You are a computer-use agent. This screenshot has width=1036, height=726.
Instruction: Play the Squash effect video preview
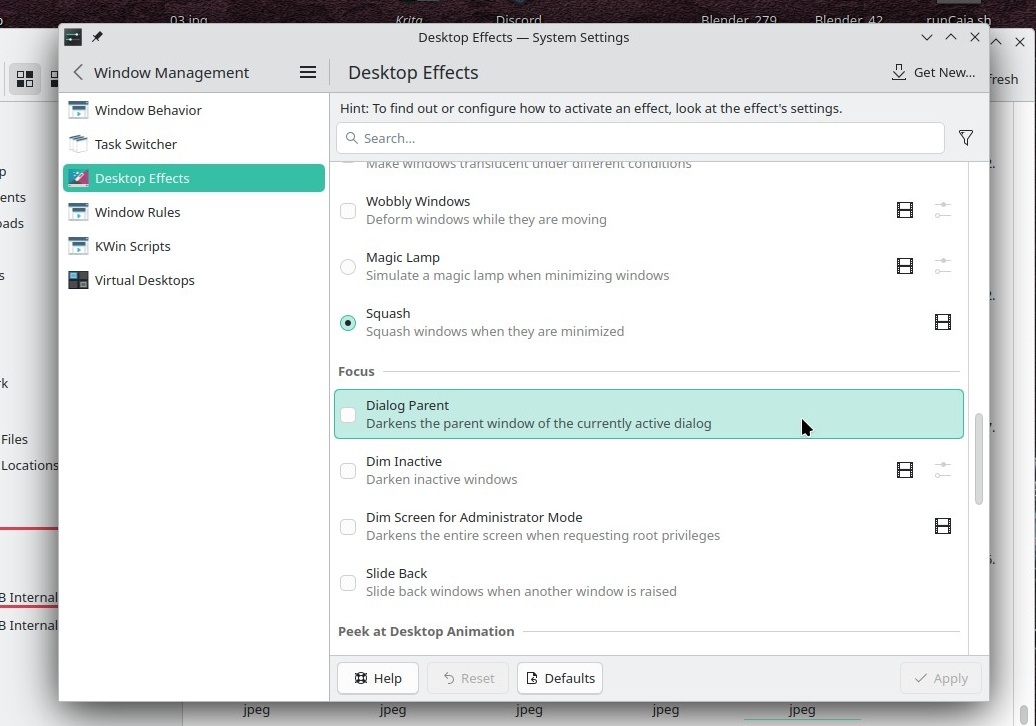coord(943,322)
